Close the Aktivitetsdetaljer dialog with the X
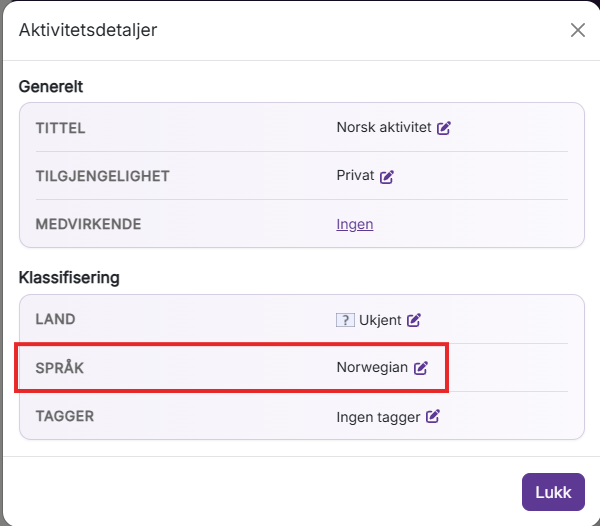Viewport: 600px width, 526px height. tap(577, 30)
